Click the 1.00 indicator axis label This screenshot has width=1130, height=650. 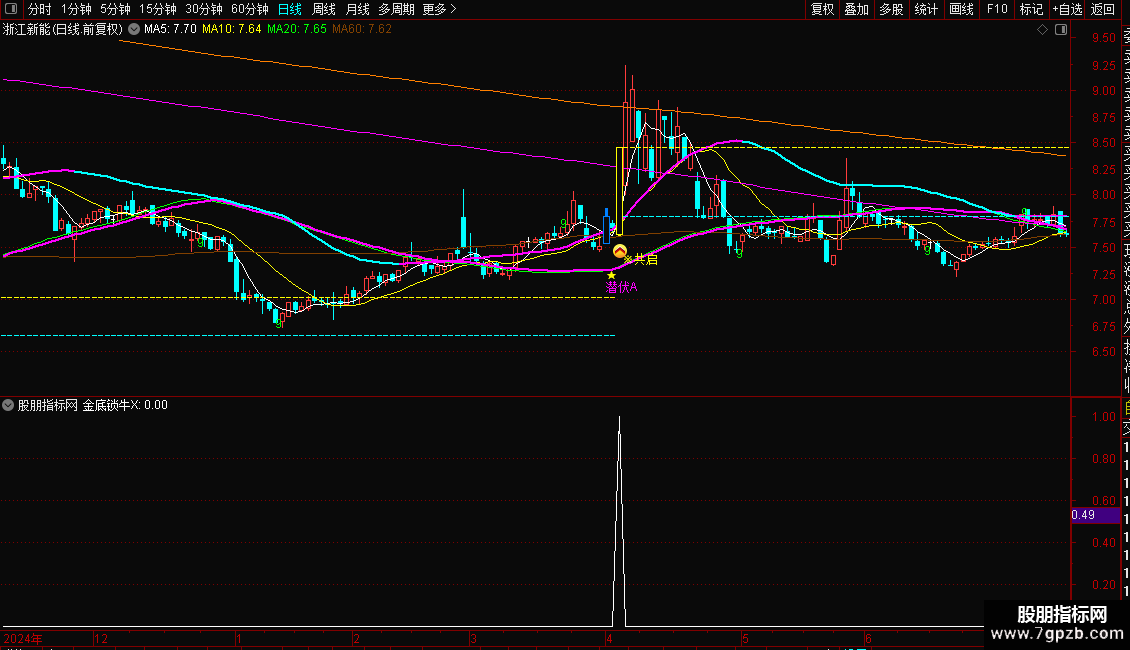click(1103, 417)
